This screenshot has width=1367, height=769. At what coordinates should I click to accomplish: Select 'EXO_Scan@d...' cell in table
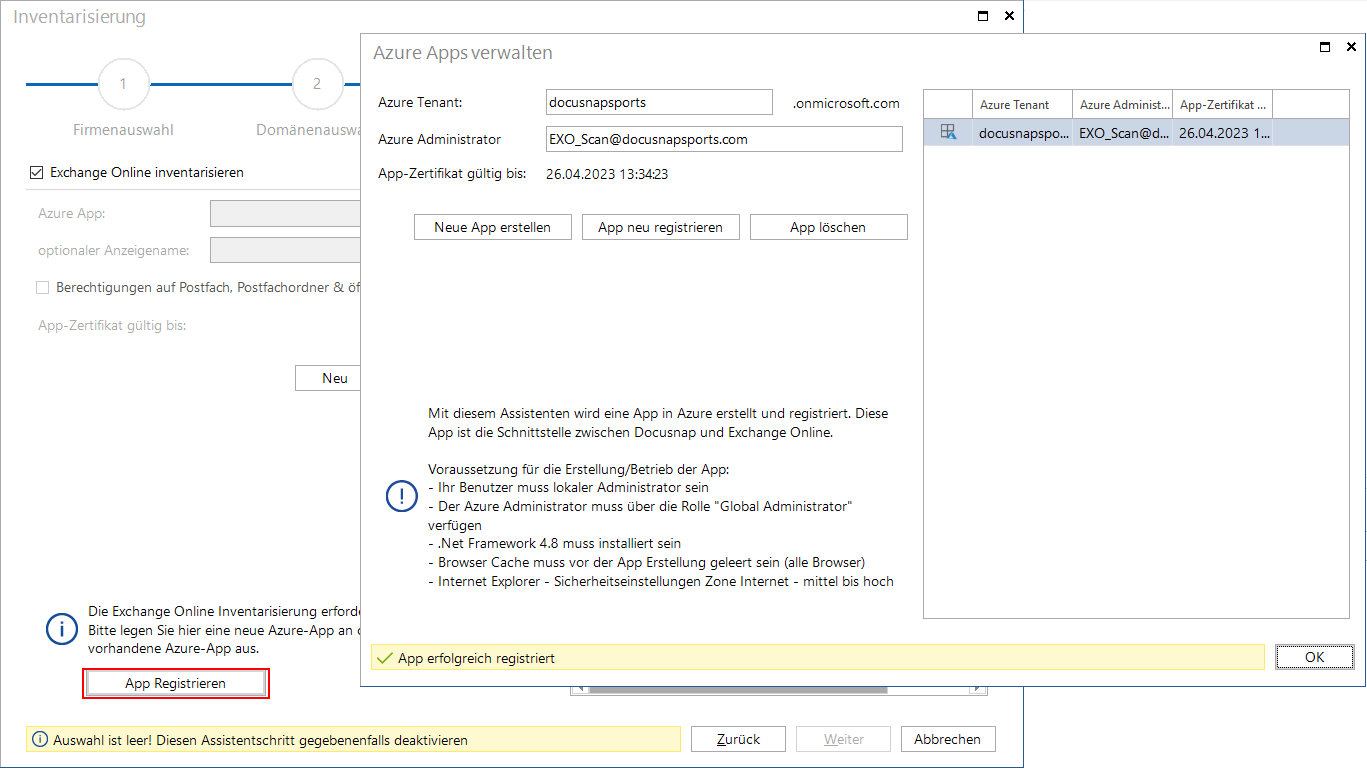(x=1122, y=132)
